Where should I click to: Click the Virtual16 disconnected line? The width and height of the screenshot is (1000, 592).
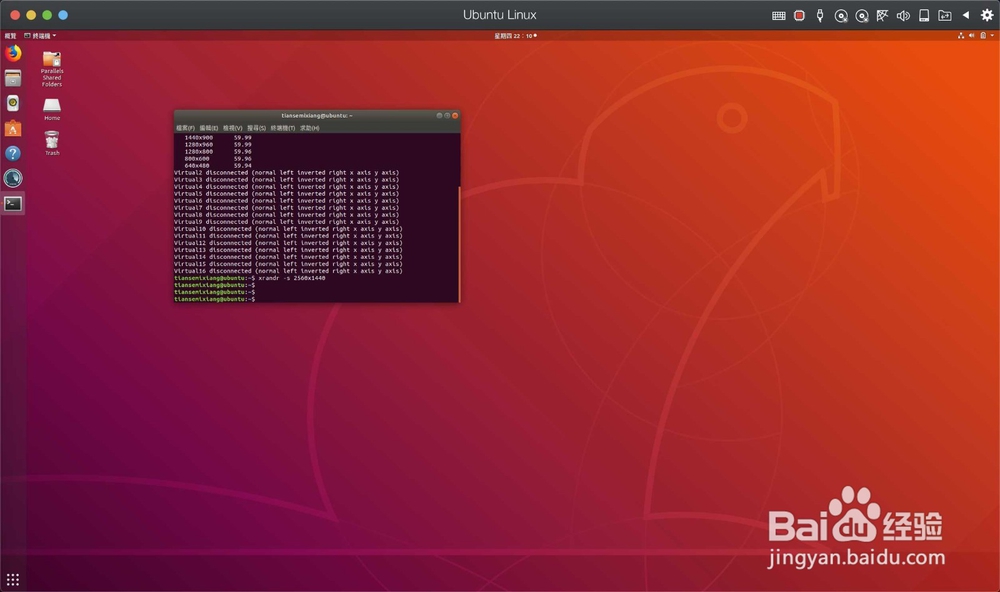[288, 270]
